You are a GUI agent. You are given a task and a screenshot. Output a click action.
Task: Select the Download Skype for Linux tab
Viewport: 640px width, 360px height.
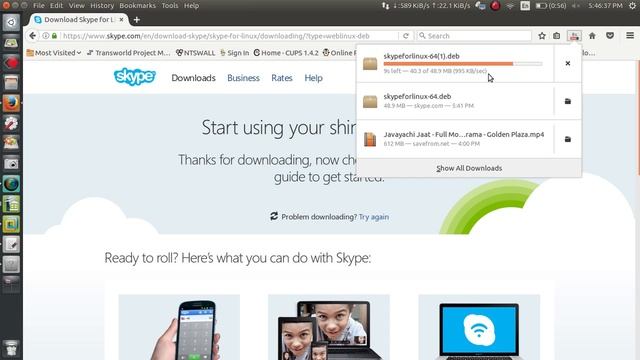tap(79, 20)
